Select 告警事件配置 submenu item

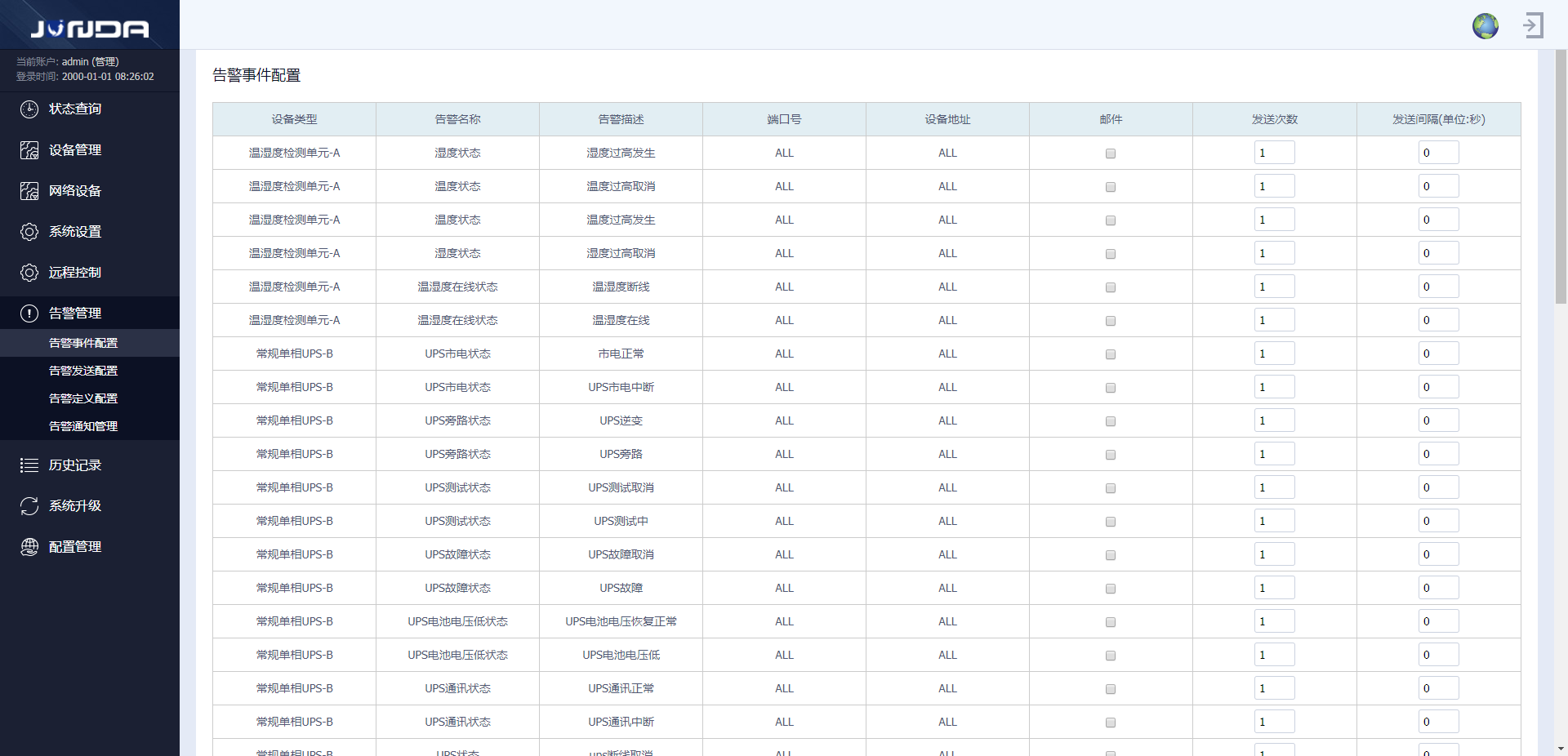pyautogui.click(x=90, y=343)
